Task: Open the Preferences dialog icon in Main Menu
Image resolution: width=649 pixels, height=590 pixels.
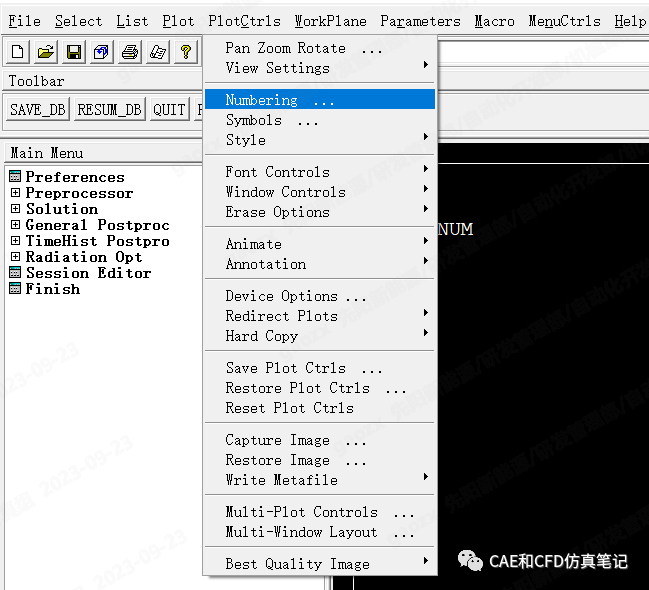Action: (15, 176)
